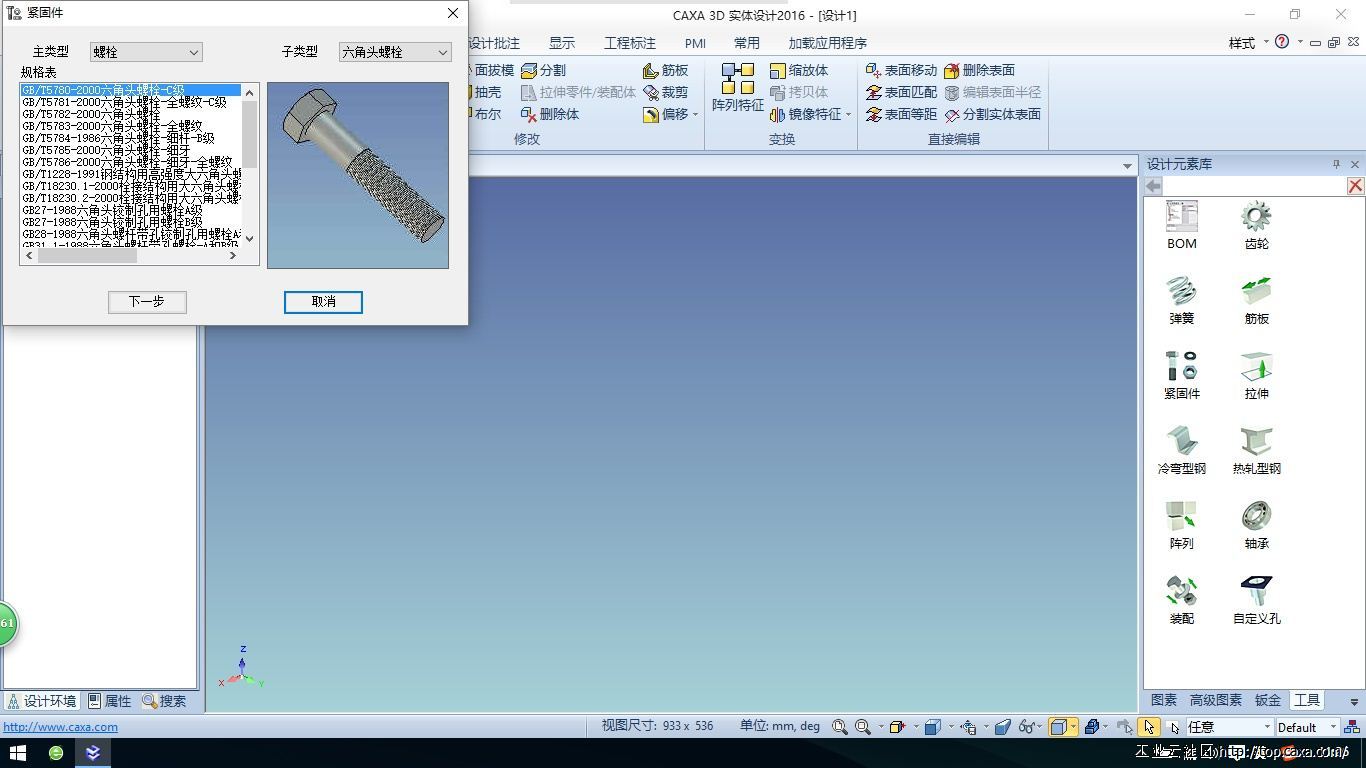Select the 自定义孔 custom hole element
Screen dimensions: 1366x768
click(x=1256, y=600)
